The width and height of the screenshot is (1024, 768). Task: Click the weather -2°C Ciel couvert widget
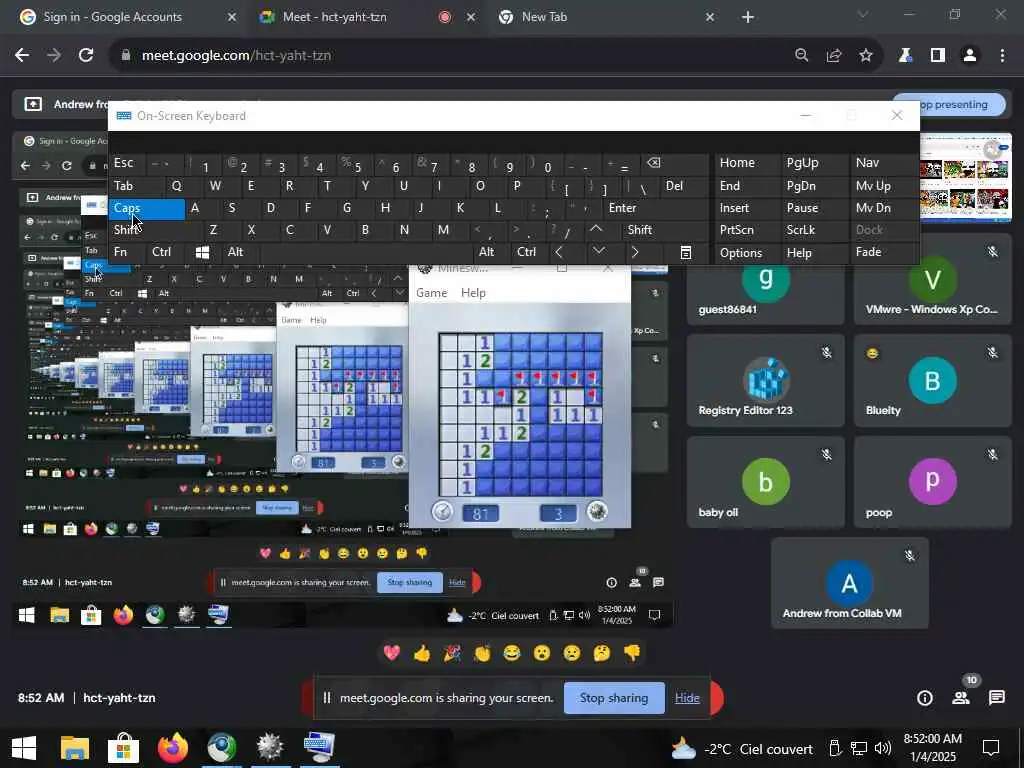tap(742, 748)
